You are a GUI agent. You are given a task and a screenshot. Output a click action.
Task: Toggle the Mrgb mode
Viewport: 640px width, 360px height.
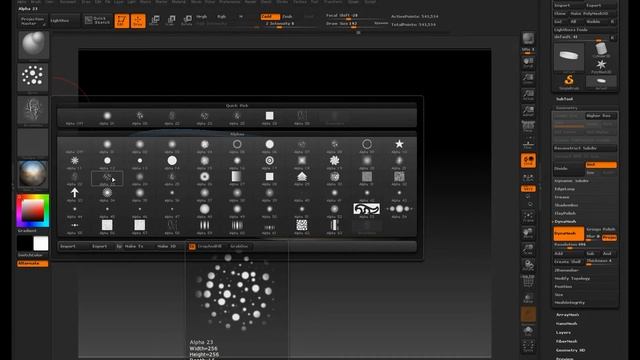202,17
